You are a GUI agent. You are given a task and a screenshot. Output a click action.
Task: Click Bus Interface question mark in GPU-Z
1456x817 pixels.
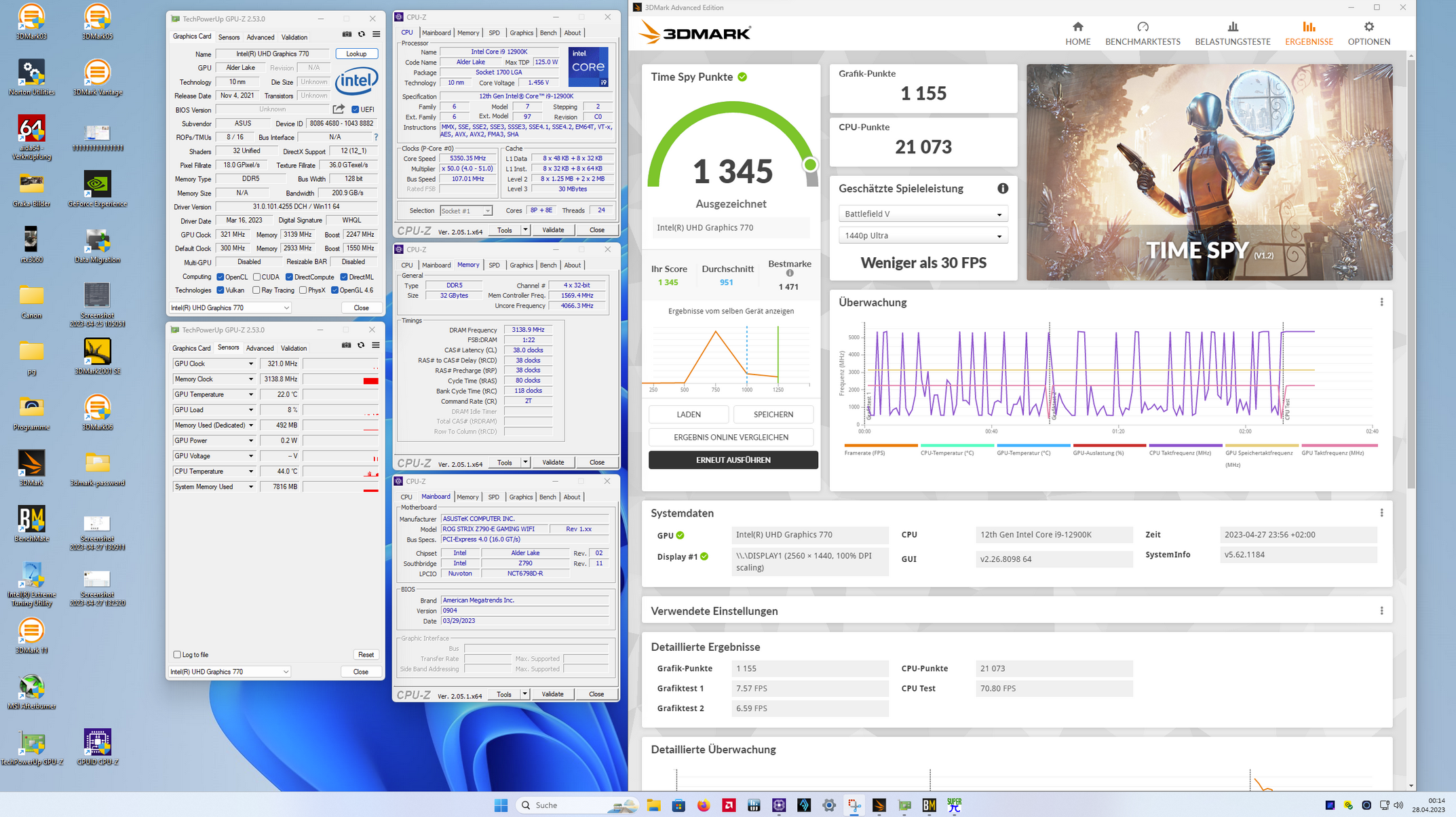pos(376,137)
